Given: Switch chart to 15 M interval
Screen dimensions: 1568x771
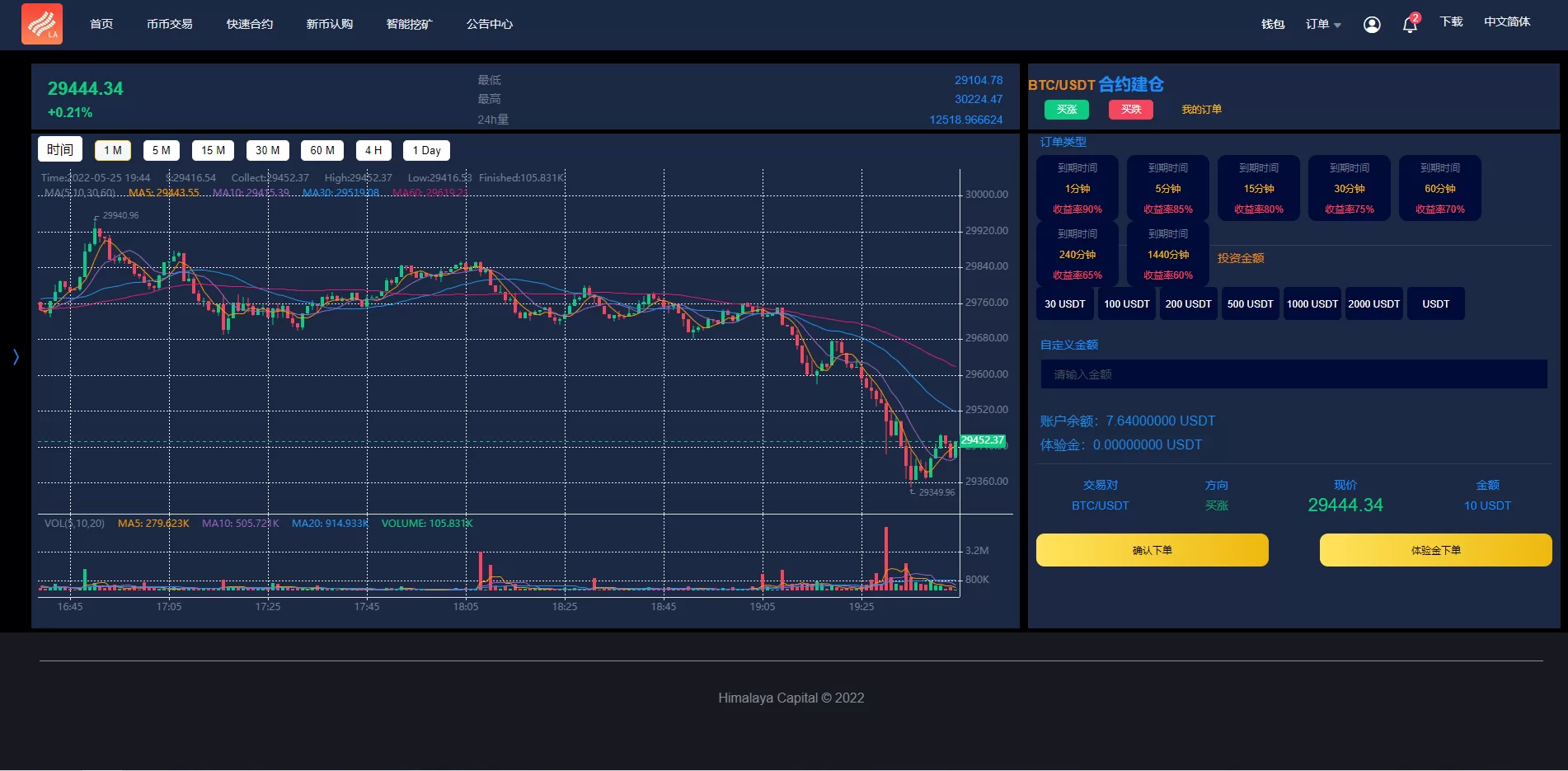Looking at the screenshot, I should click(213, 150).
